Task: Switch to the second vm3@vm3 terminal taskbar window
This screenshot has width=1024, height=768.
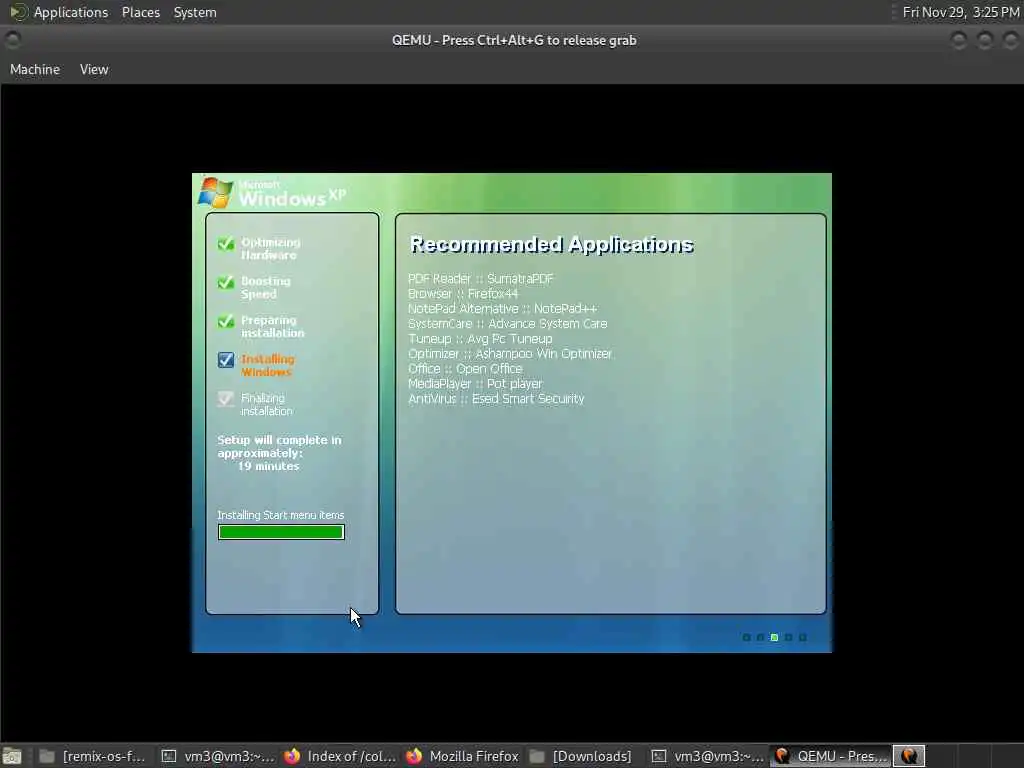Action: 708,756
